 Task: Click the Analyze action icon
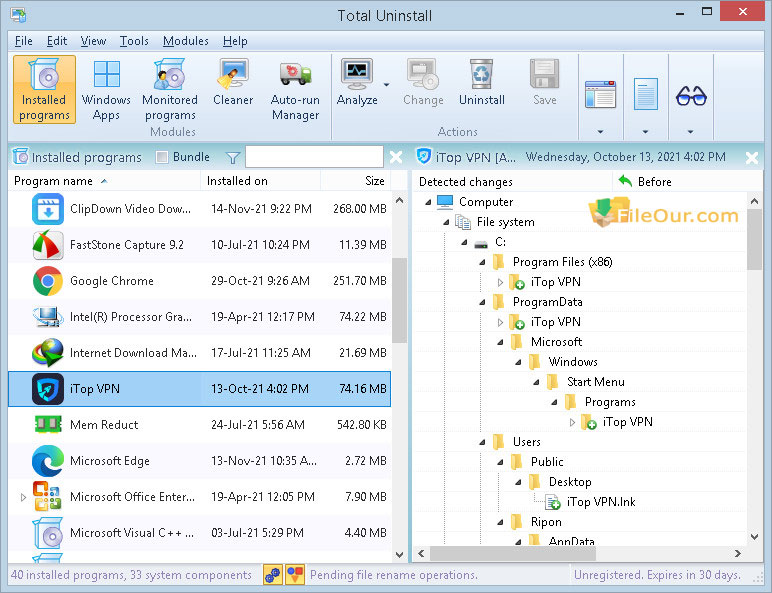[357, 74]
